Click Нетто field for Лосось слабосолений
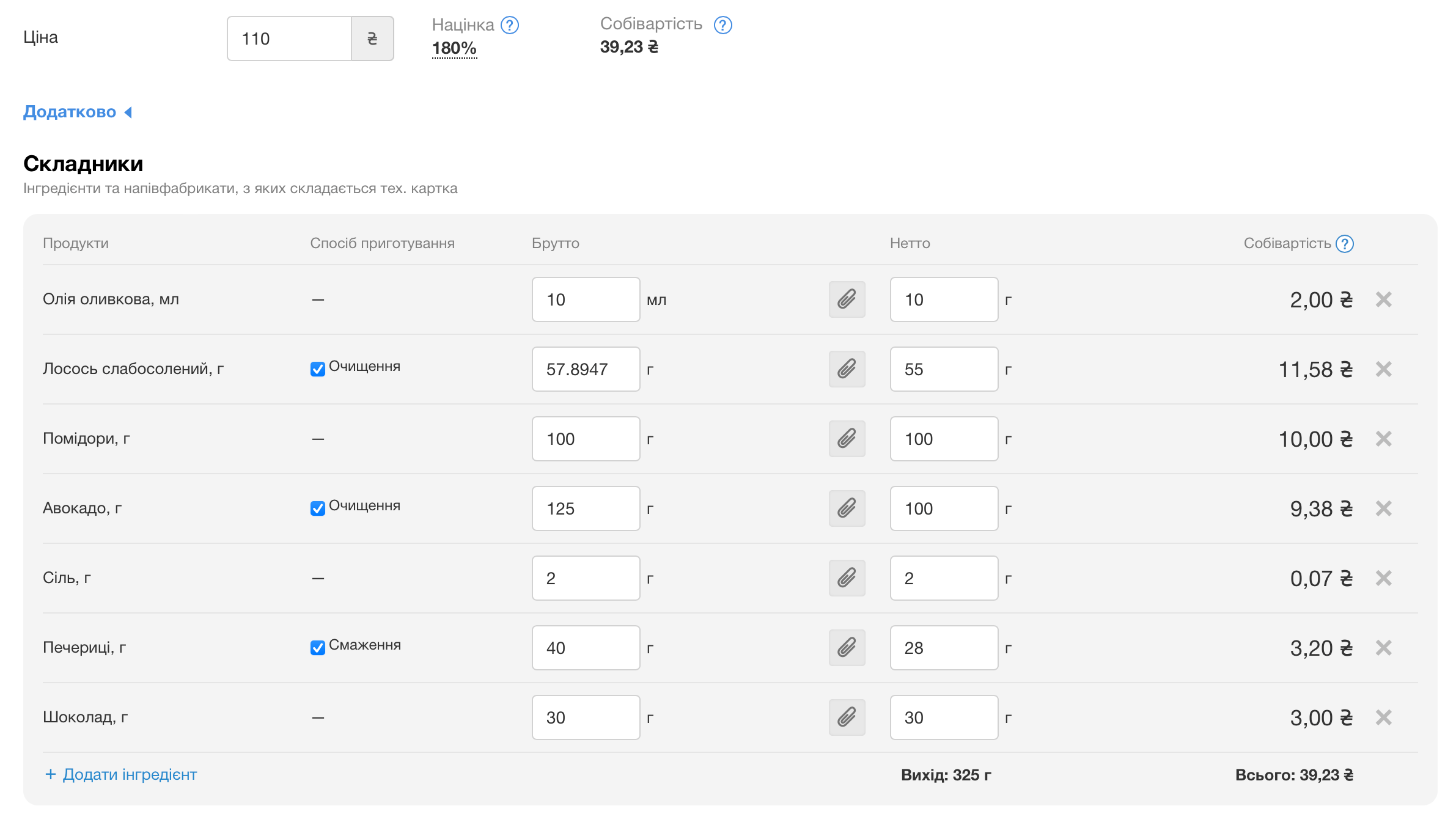Image resolution: width=1456 pixels, height=825 pixels. click(943, 369)
